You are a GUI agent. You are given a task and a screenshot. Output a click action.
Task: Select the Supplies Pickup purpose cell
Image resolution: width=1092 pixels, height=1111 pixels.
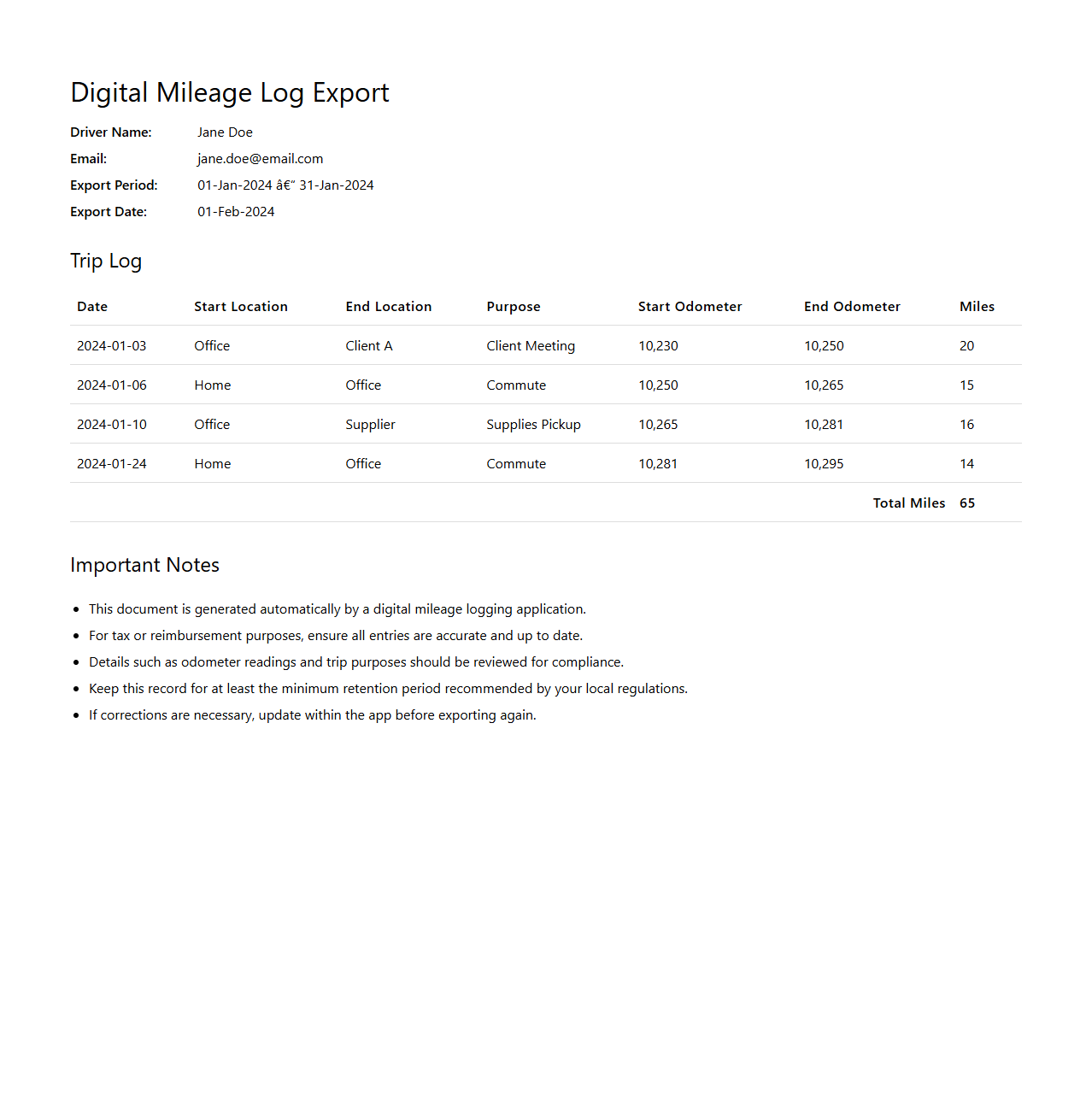click(533, 425)
